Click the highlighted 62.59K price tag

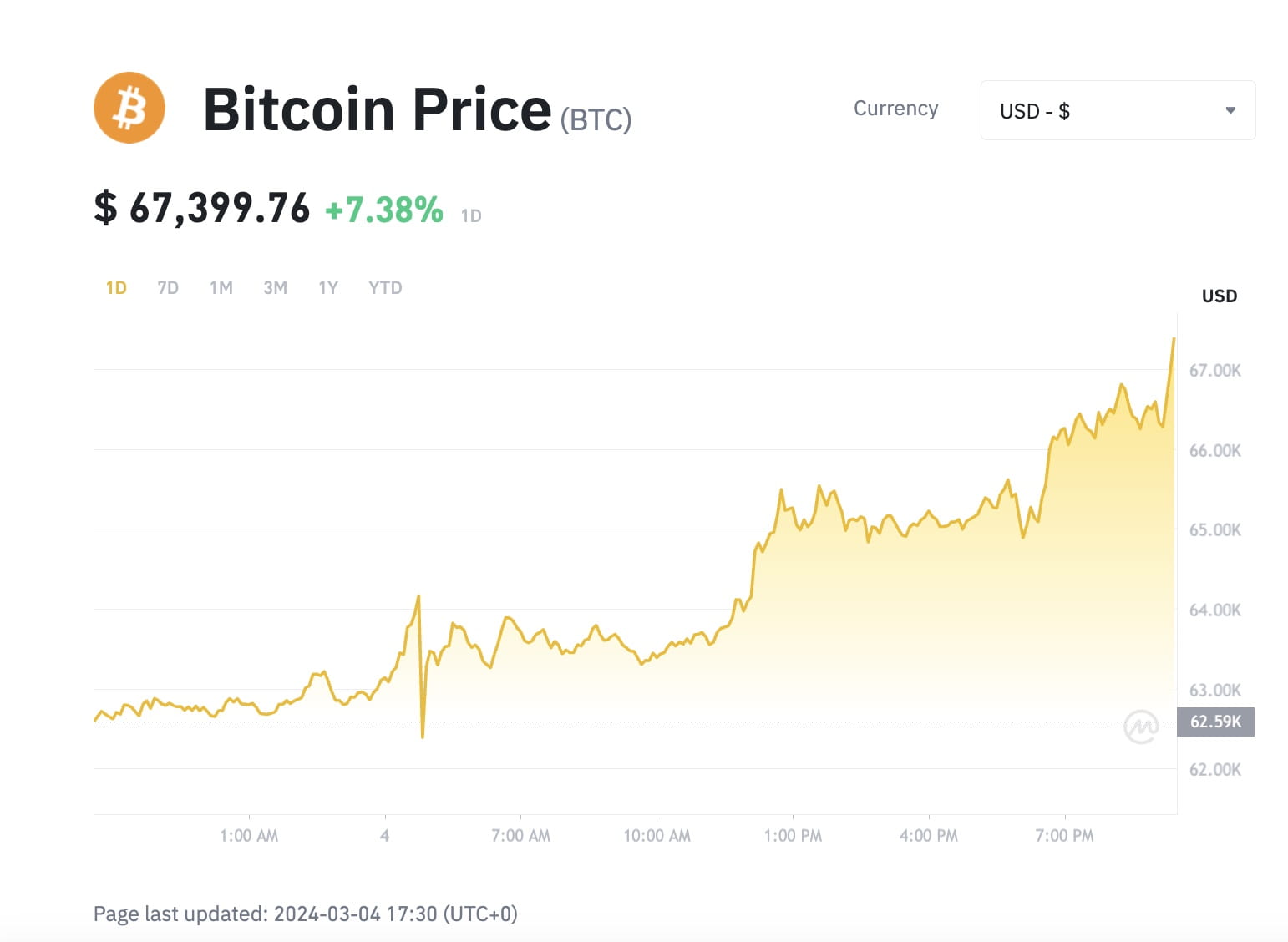click(x=1214, y=722)
